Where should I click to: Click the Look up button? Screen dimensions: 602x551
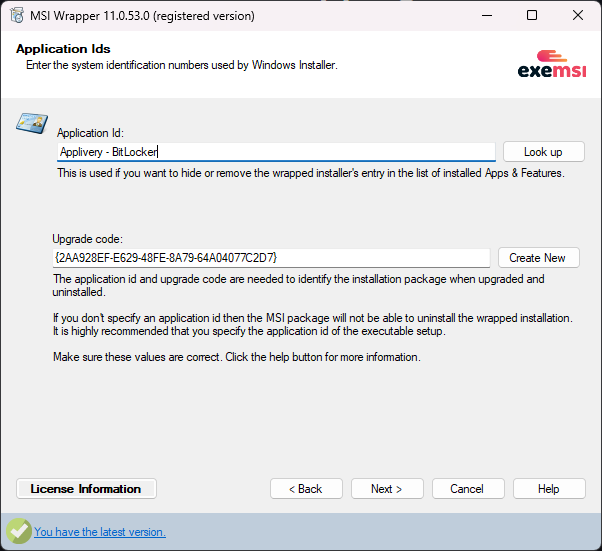(x=544, y=152)
